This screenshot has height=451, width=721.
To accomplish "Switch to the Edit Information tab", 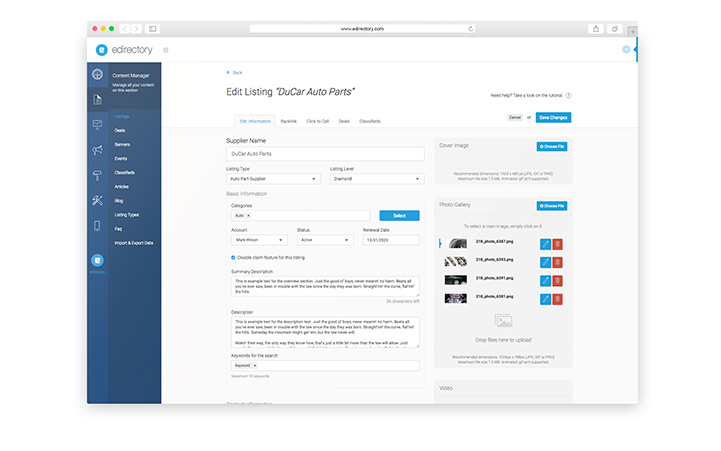I will tap(255, 121).
